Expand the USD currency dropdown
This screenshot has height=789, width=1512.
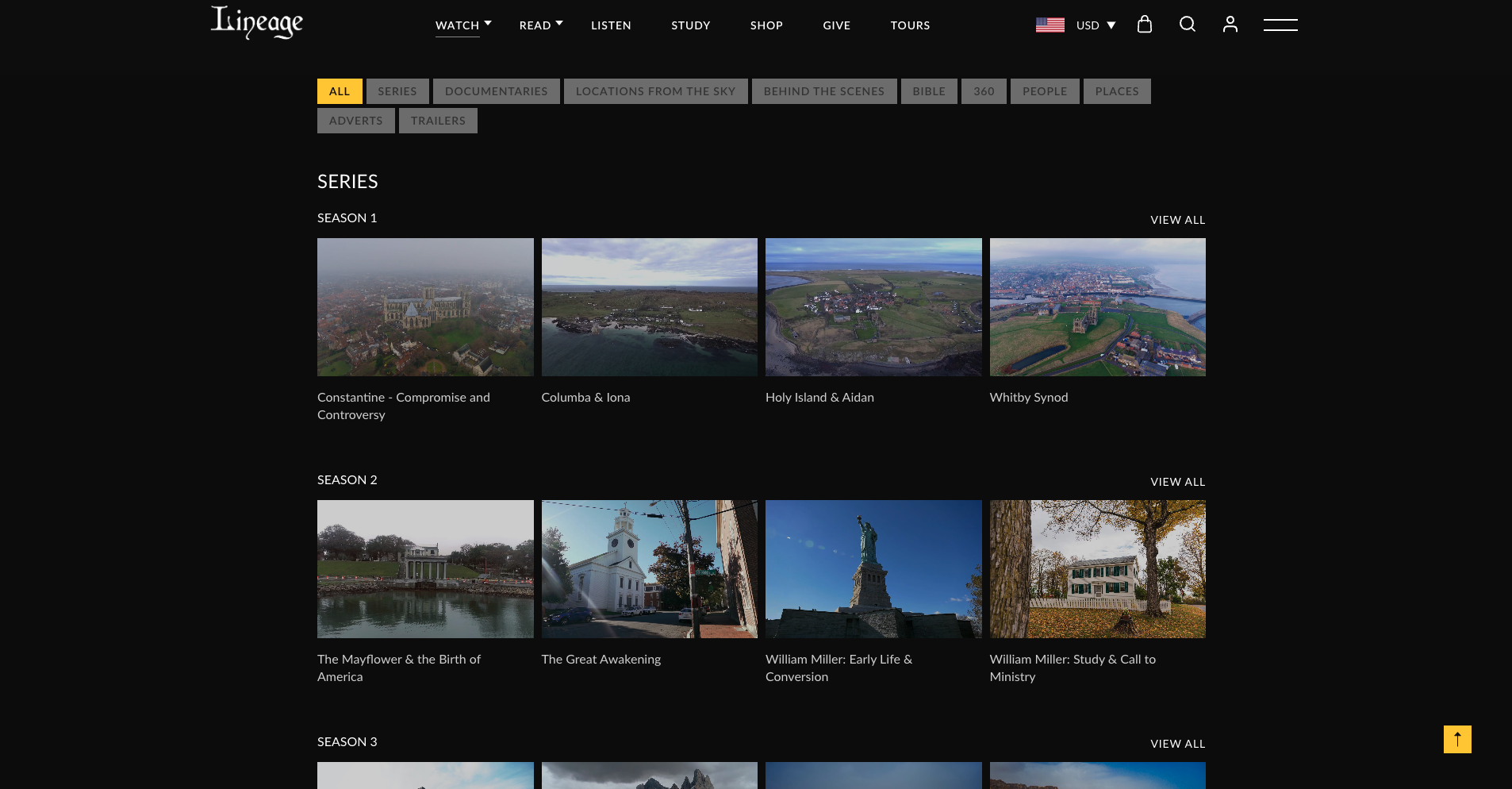click(x=1096, y=25)
